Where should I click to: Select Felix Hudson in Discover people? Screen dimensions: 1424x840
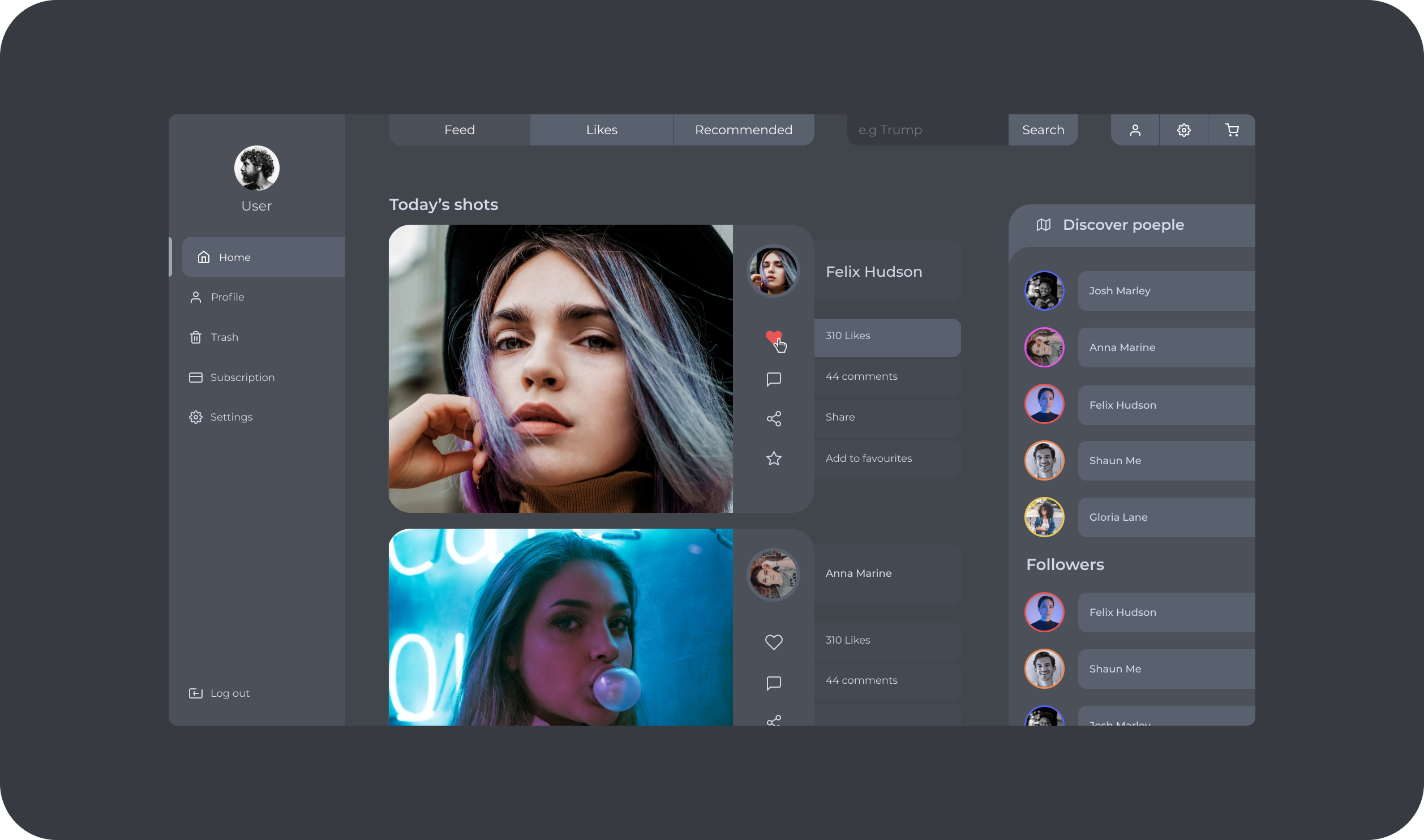(x=1166, y=405)
